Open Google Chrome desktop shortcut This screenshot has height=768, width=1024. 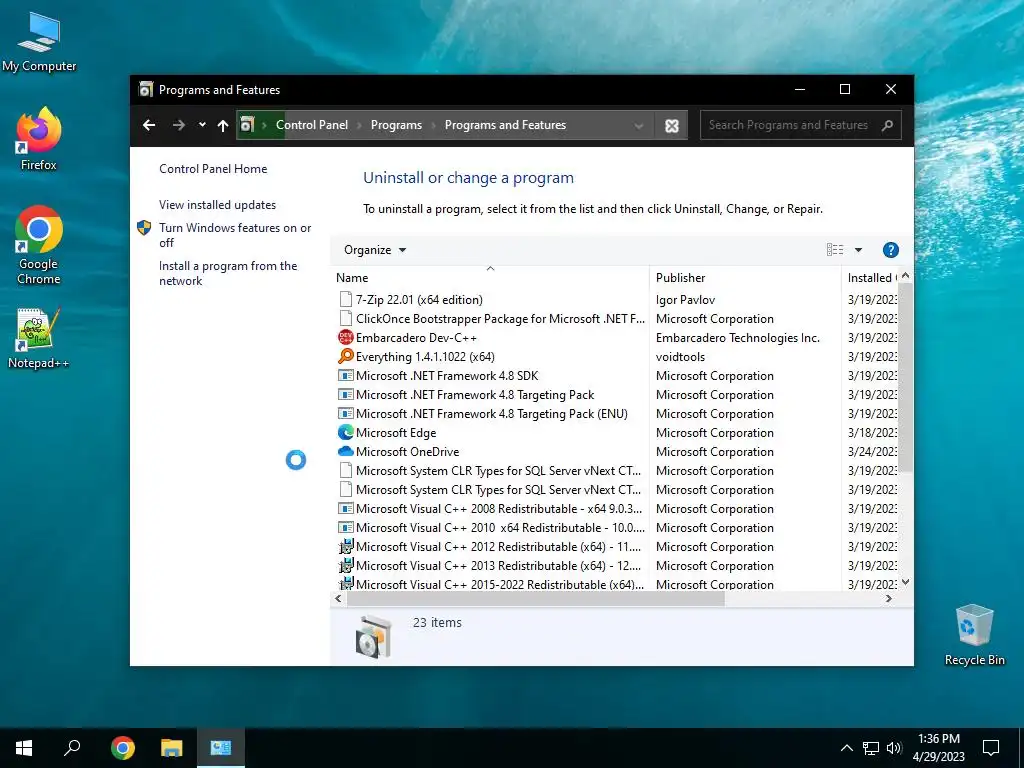click(39, 246)
